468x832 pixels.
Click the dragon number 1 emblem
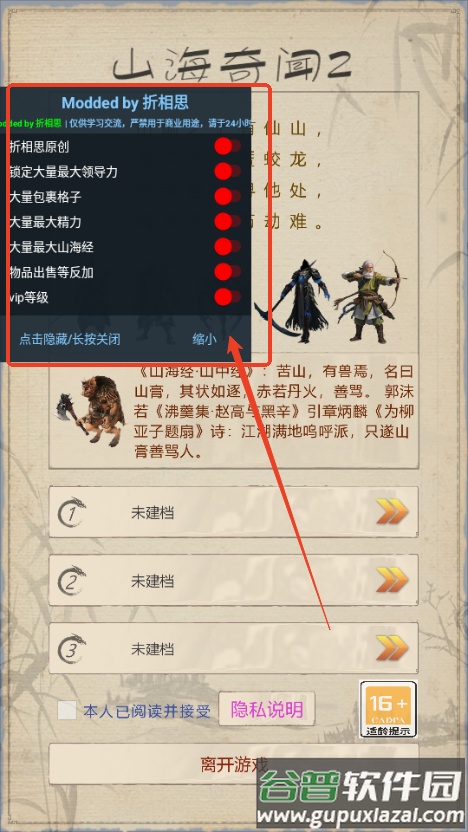tap(72, 512)
